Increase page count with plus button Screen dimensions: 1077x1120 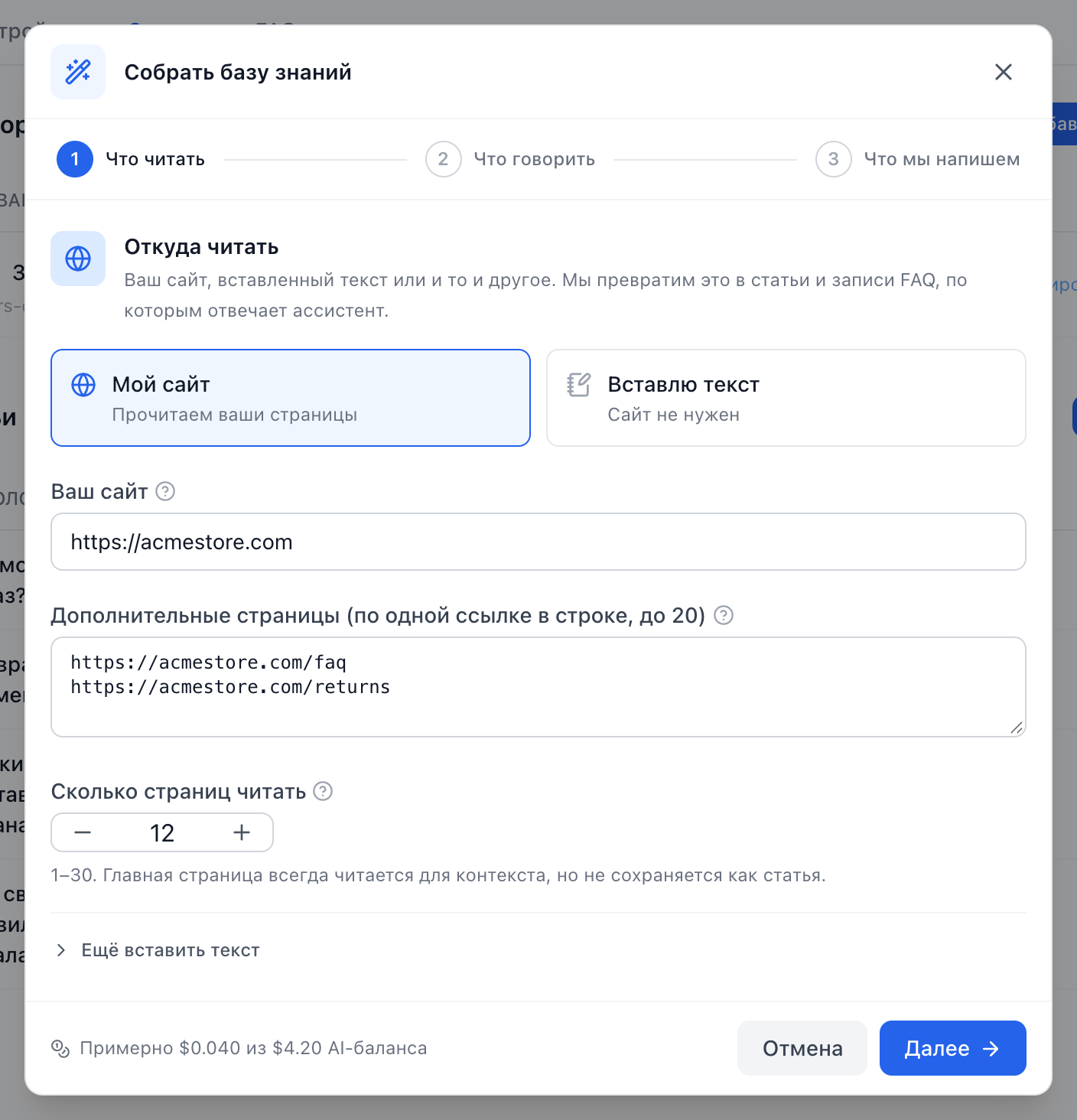point(242,832)
